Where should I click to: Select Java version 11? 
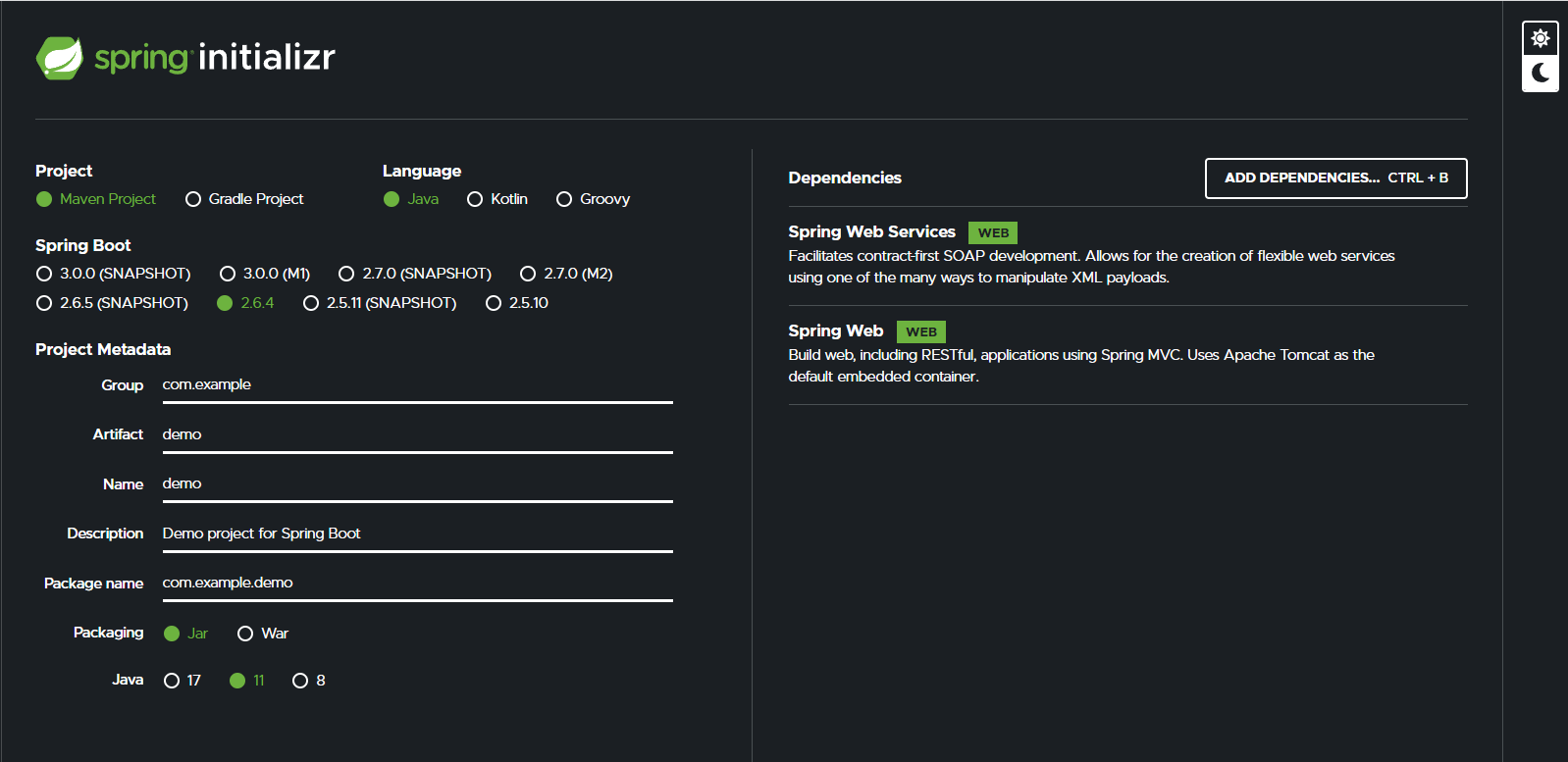tap(247, 681)
